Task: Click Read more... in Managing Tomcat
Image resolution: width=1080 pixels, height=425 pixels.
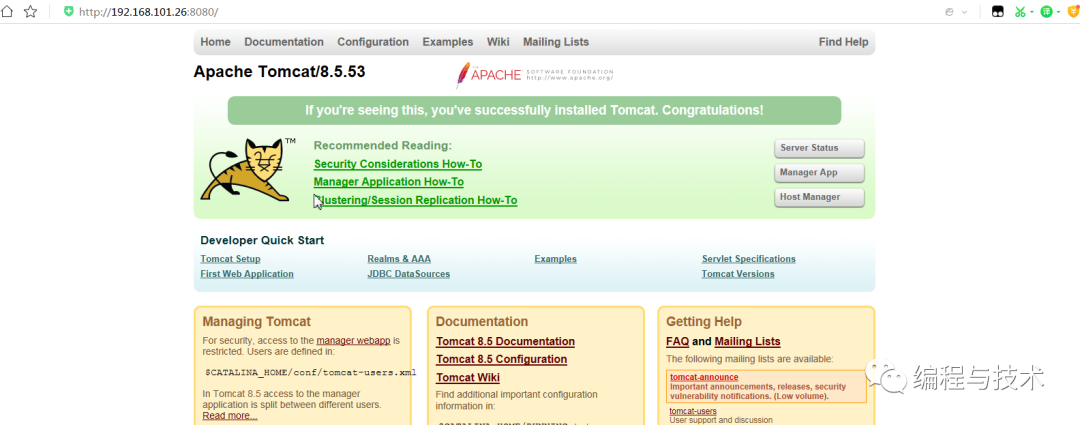Action: (x=230, y=415)
